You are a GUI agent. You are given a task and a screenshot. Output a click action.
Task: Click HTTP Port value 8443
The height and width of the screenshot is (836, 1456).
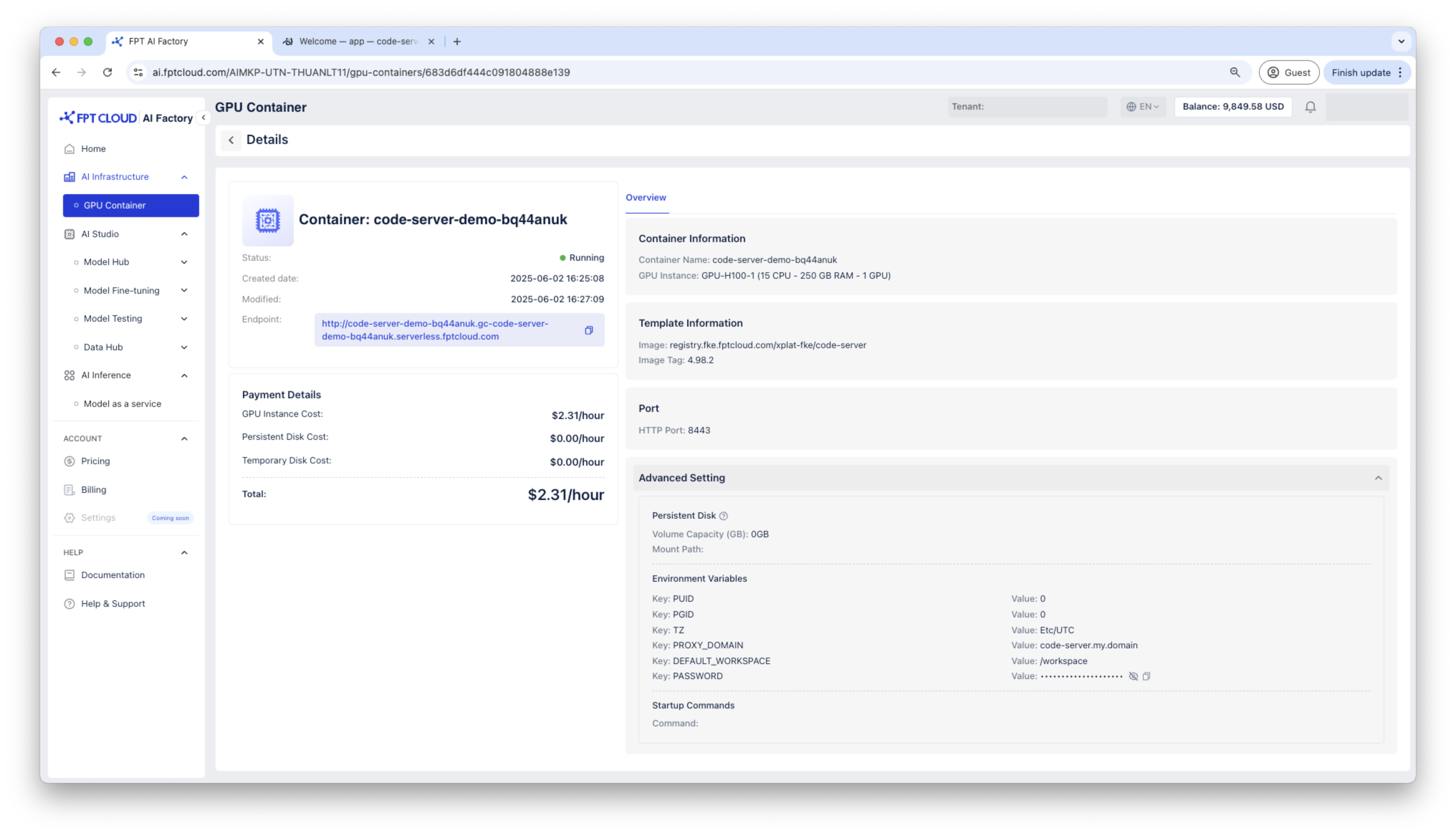point(699,431)
